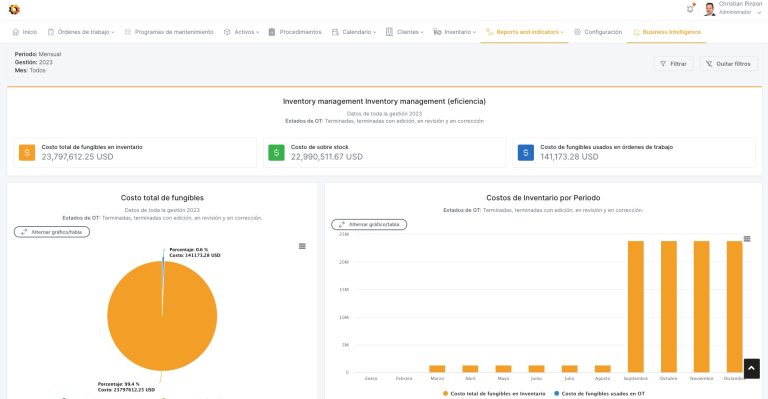The width and height of the screenshot is (768, 399).
Task: Click the document icon beside Procedimientos
Action: pyautogui.click(x=272, y=32)
